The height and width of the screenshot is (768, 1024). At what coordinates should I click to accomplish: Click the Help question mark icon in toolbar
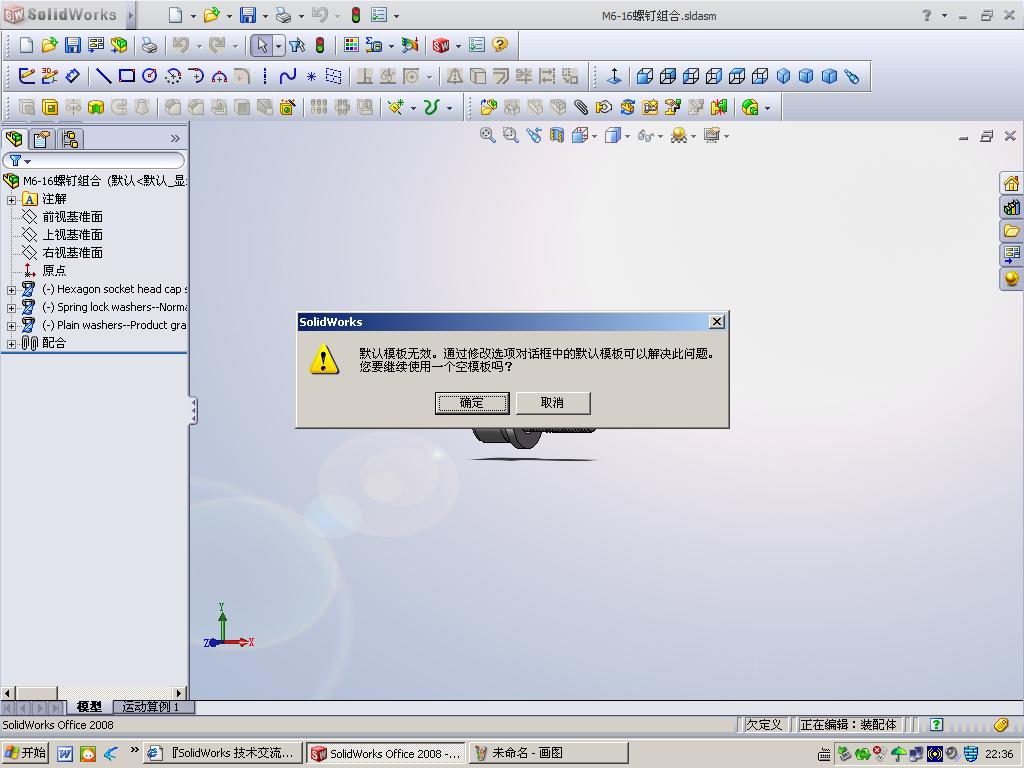(x=500, y=44)
